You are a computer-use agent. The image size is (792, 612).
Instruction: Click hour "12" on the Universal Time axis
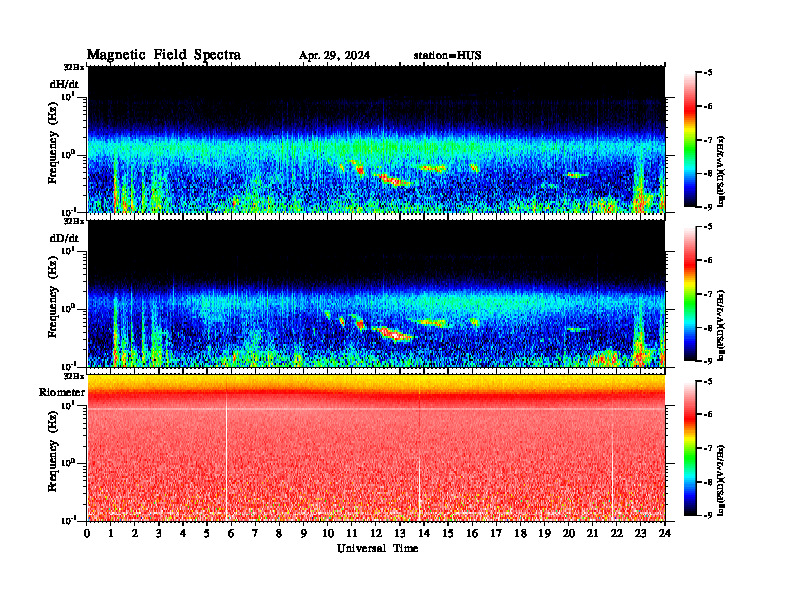(x=376, y=533)
